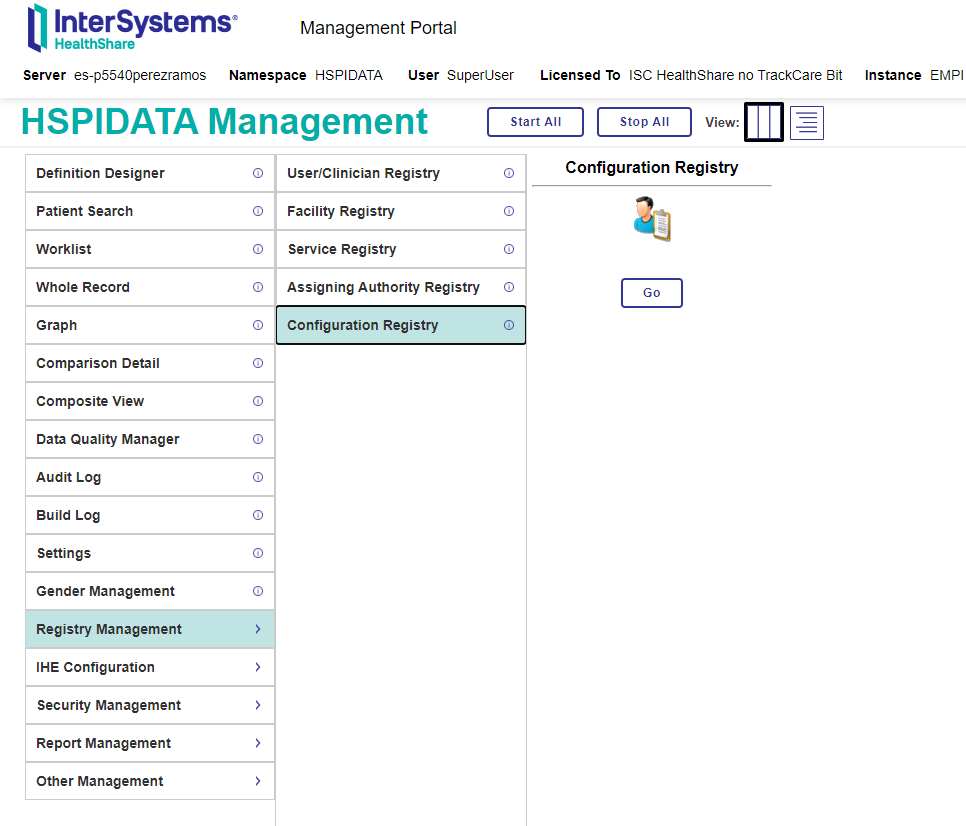Switch to the column view icon

click(x=764, y=122)
